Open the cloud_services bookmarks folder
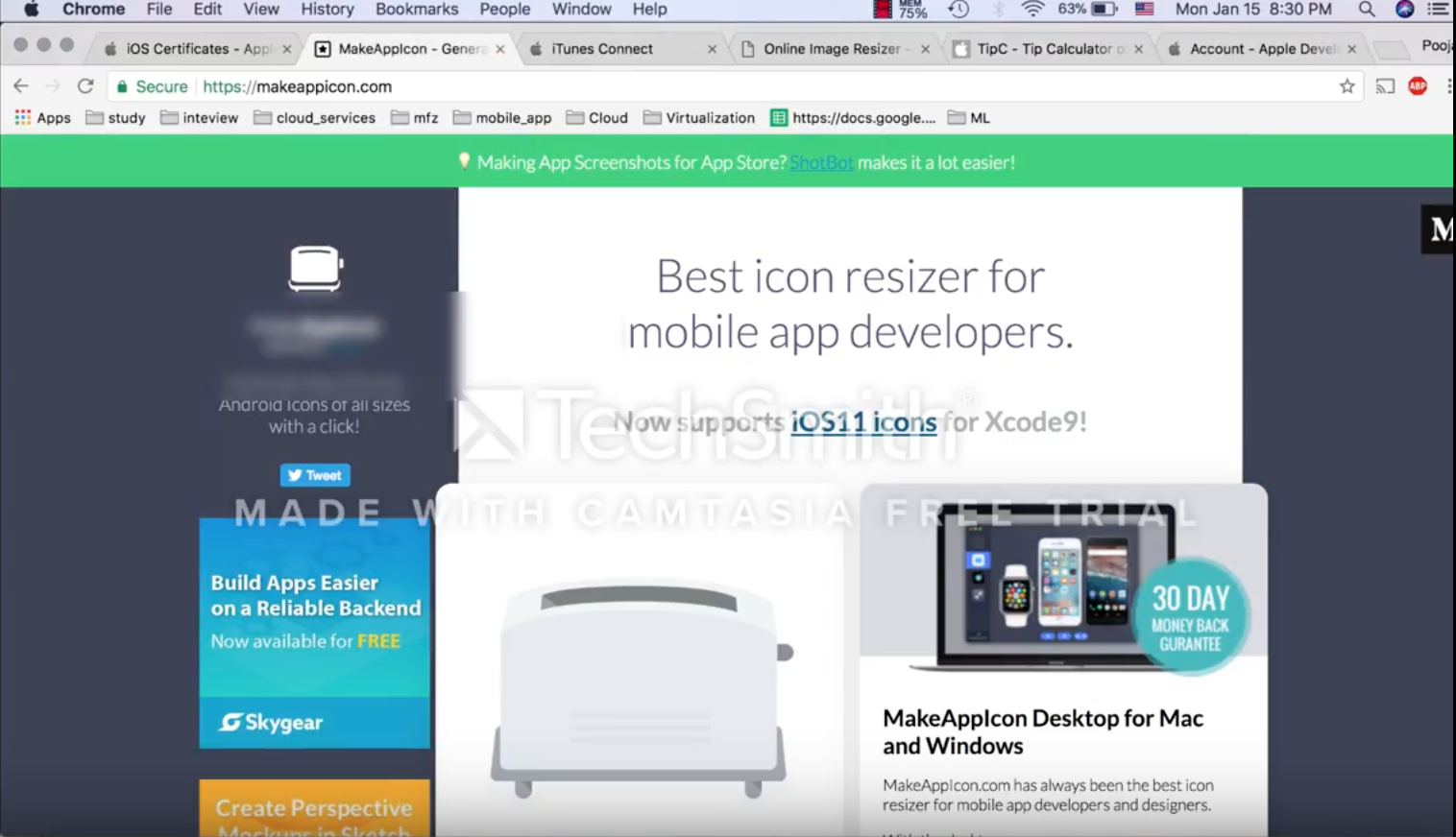 [x=314, y=118]
